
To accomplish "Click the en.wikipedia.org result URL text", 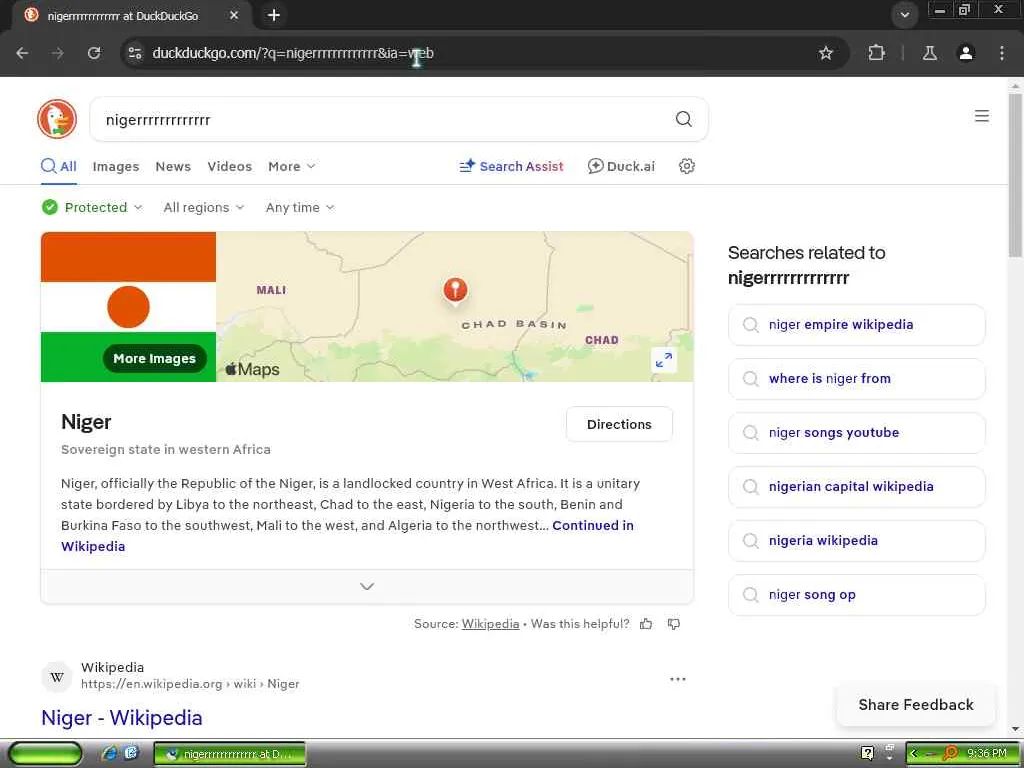I will [190, 684].
